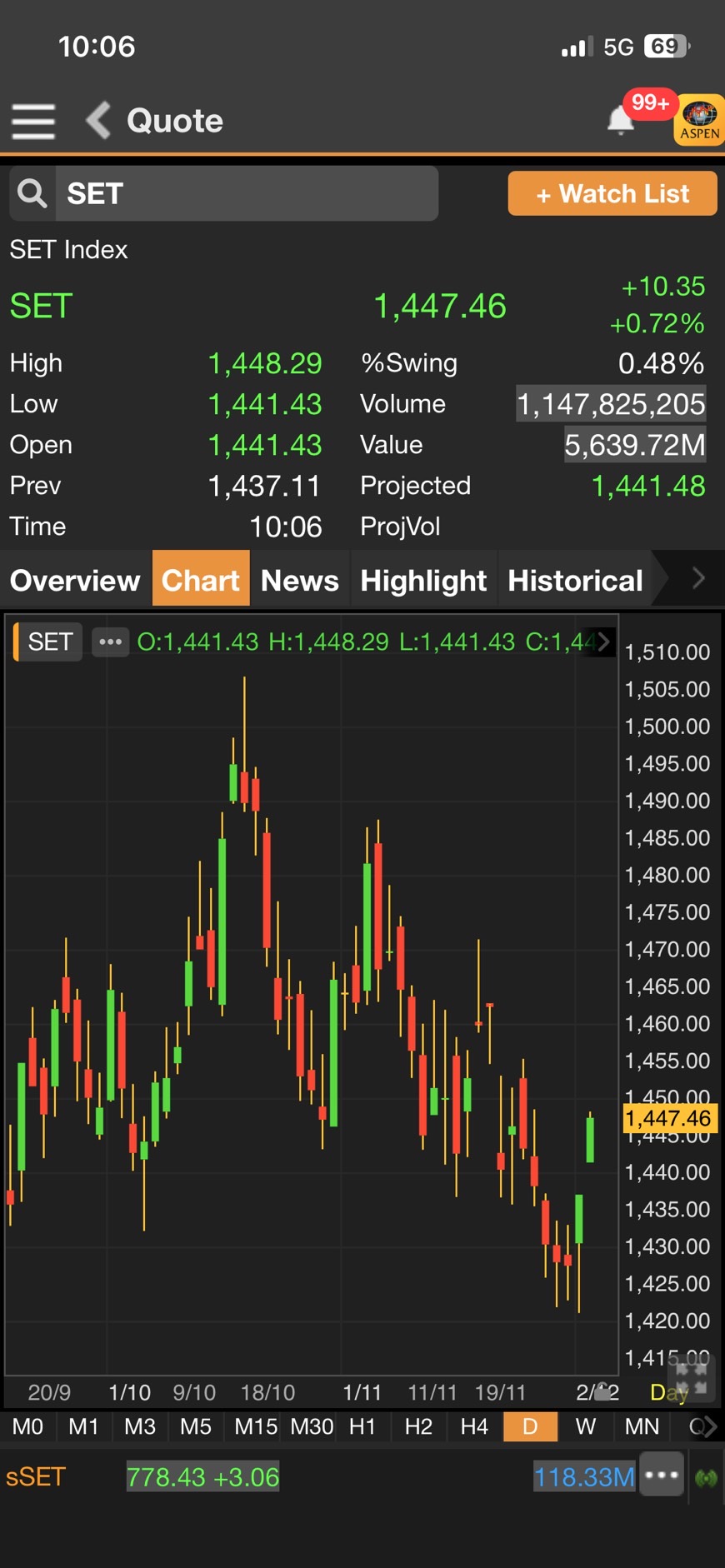Open the Highlight tab

click(x=423, y=580)
